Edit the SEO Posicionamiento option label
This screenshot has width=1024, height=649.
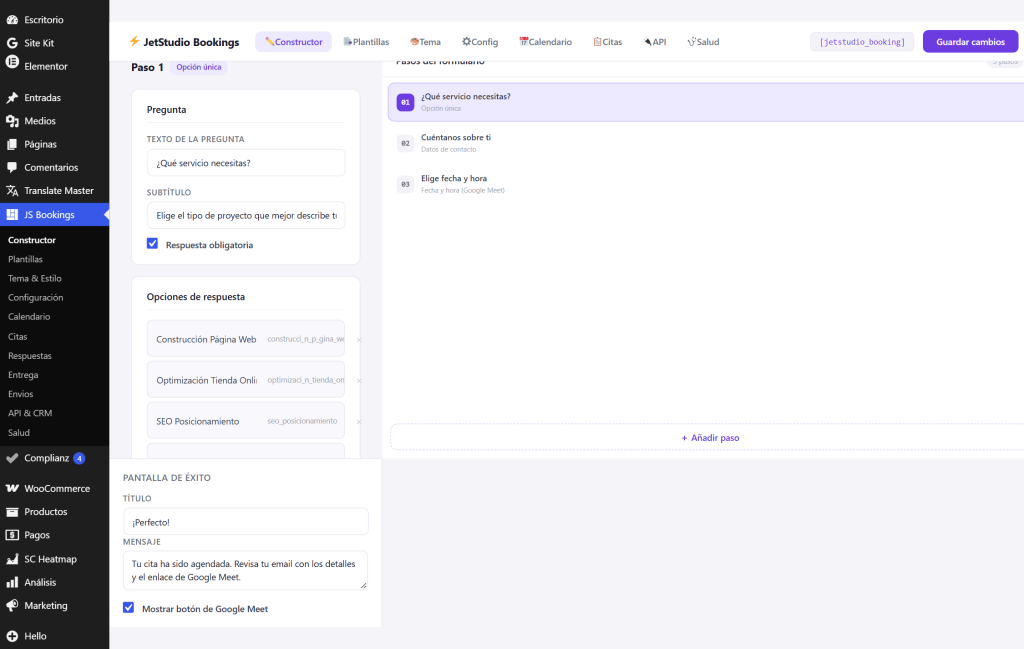point(206,421)
